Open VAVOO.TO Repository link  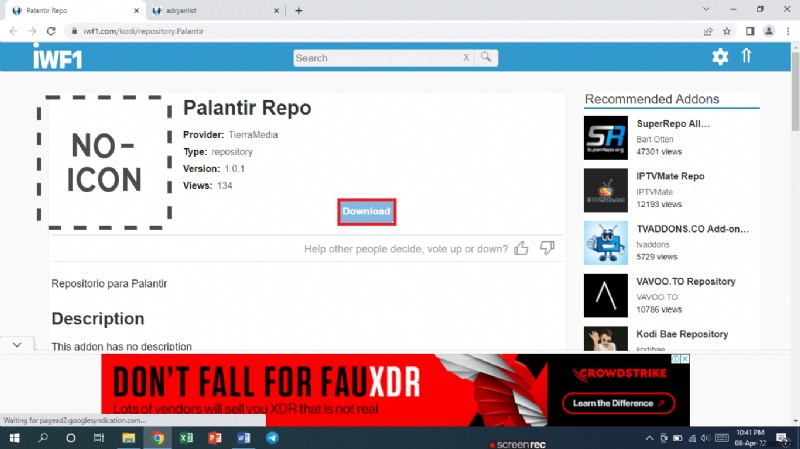tap(686, 281)
